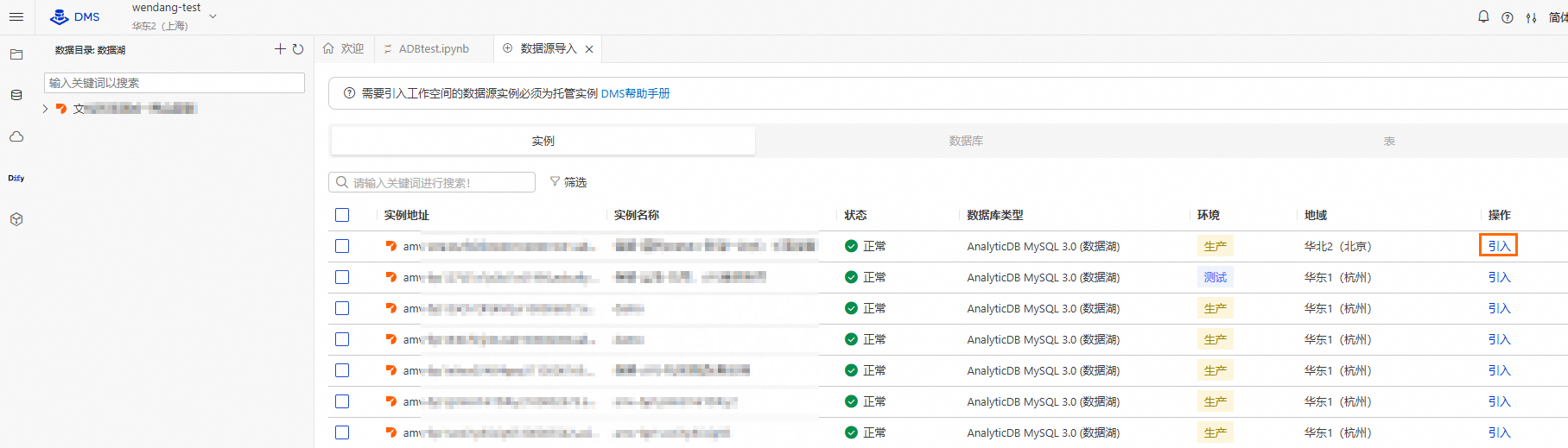Click 引入 in the fourth instance row
Image resolution: width=1568 pixels, height=448 pixels.
(x=1499, y=339)
